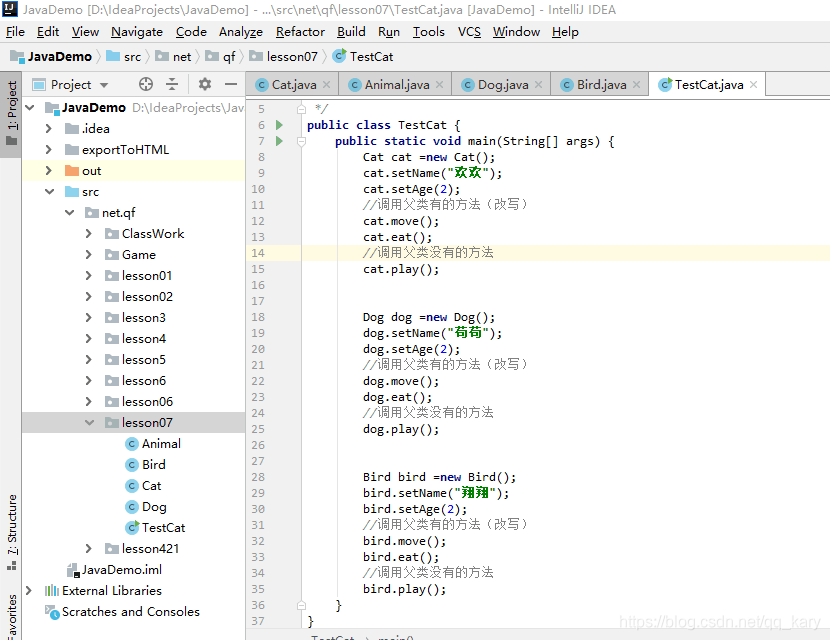
Task: Click line number 14 in the gutter
Action: tap(258, 253)
